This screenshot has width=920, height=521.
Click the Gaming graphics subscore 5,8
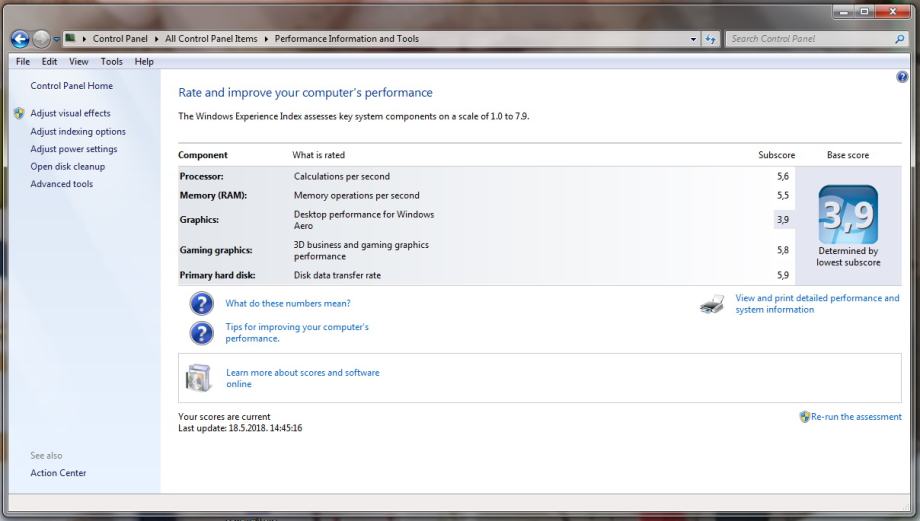[x=783, y=250]
